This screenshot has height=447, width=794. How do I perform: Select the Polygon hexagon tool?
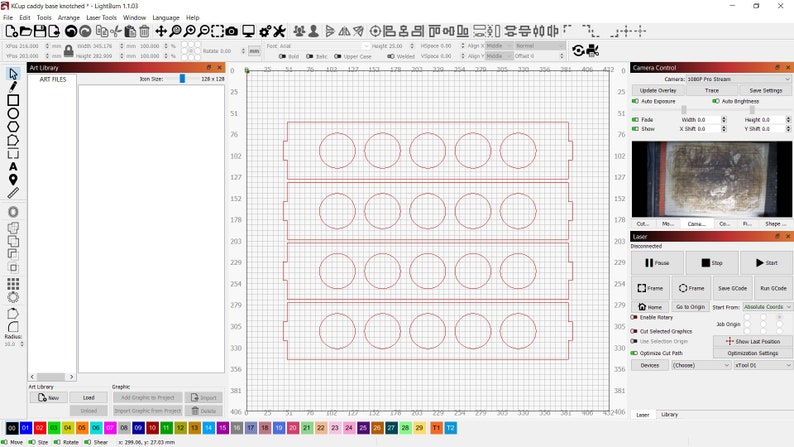pos(13,127)
